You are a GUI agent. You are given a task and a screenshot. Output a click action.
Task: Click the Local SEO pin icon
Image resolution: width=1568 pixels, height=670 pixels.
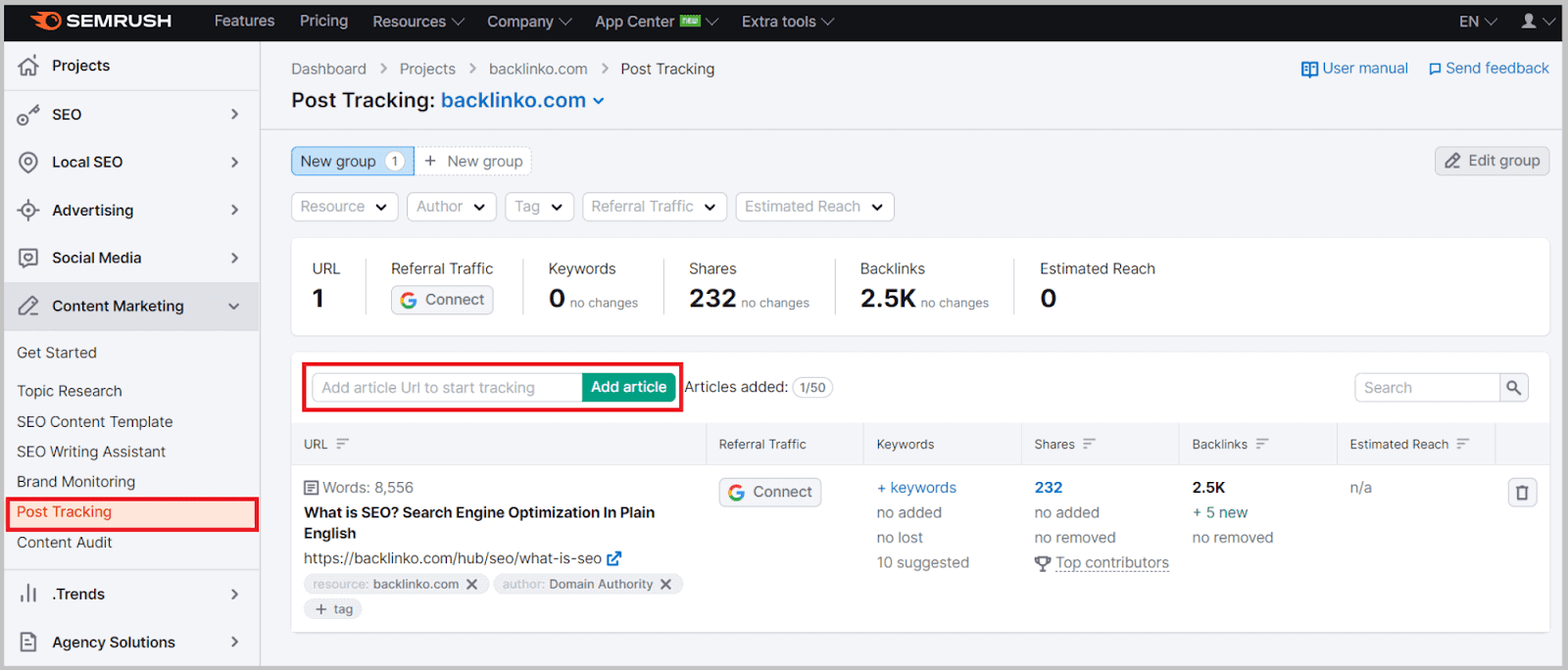(x=28, y=163)
